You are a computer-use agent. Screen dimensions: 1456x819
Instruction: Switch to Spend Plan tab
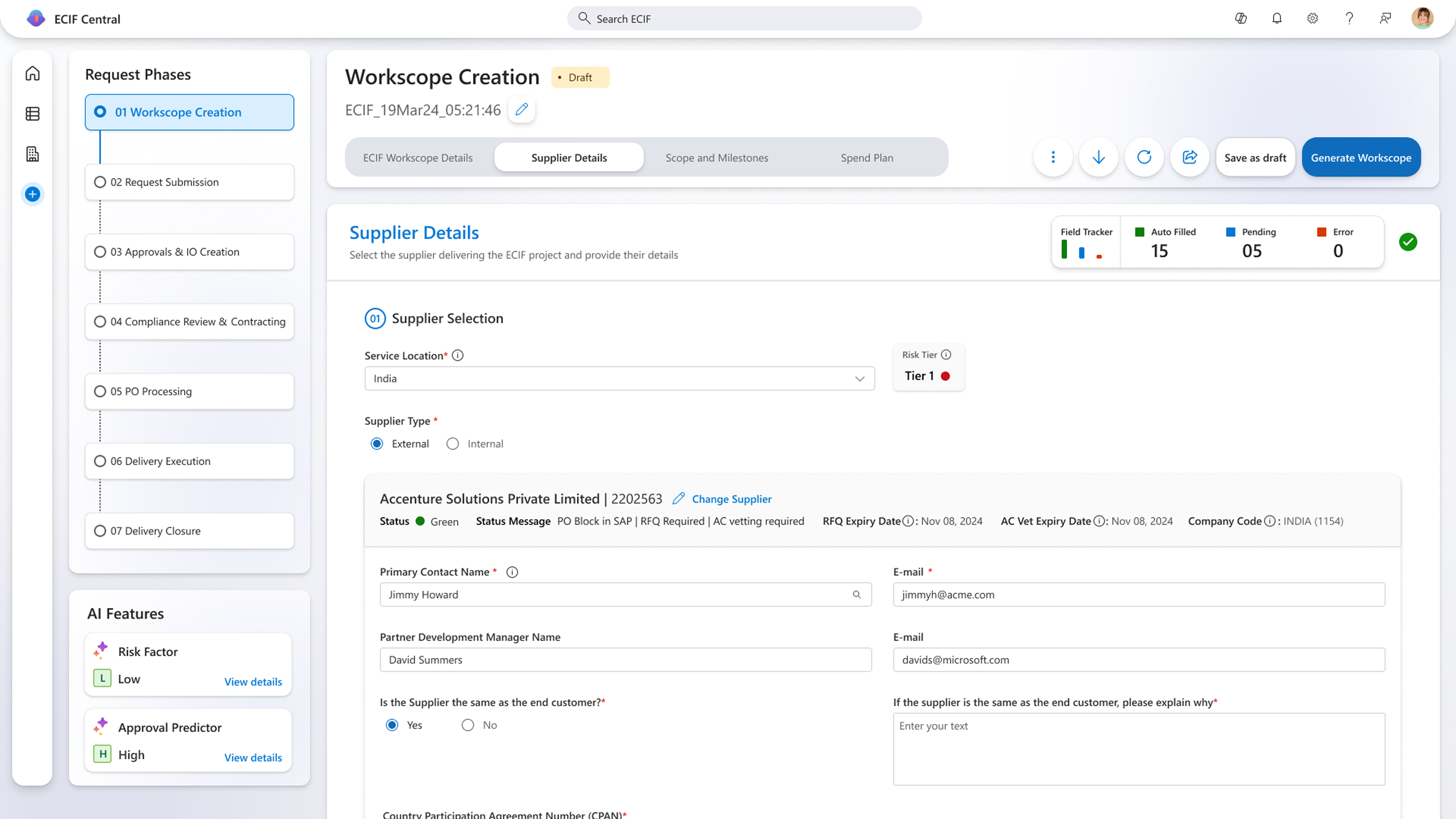(x=867, y=158)
